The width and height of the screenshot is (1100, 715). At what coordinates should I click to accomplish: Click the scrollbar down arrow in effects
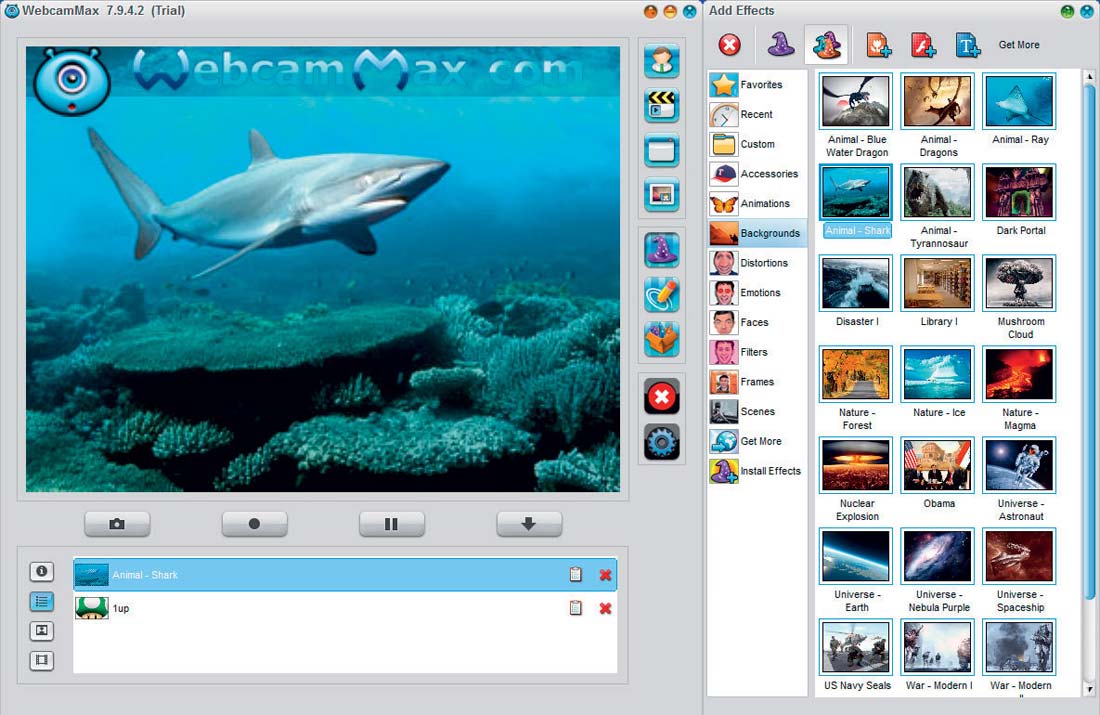click(1089, 690)
